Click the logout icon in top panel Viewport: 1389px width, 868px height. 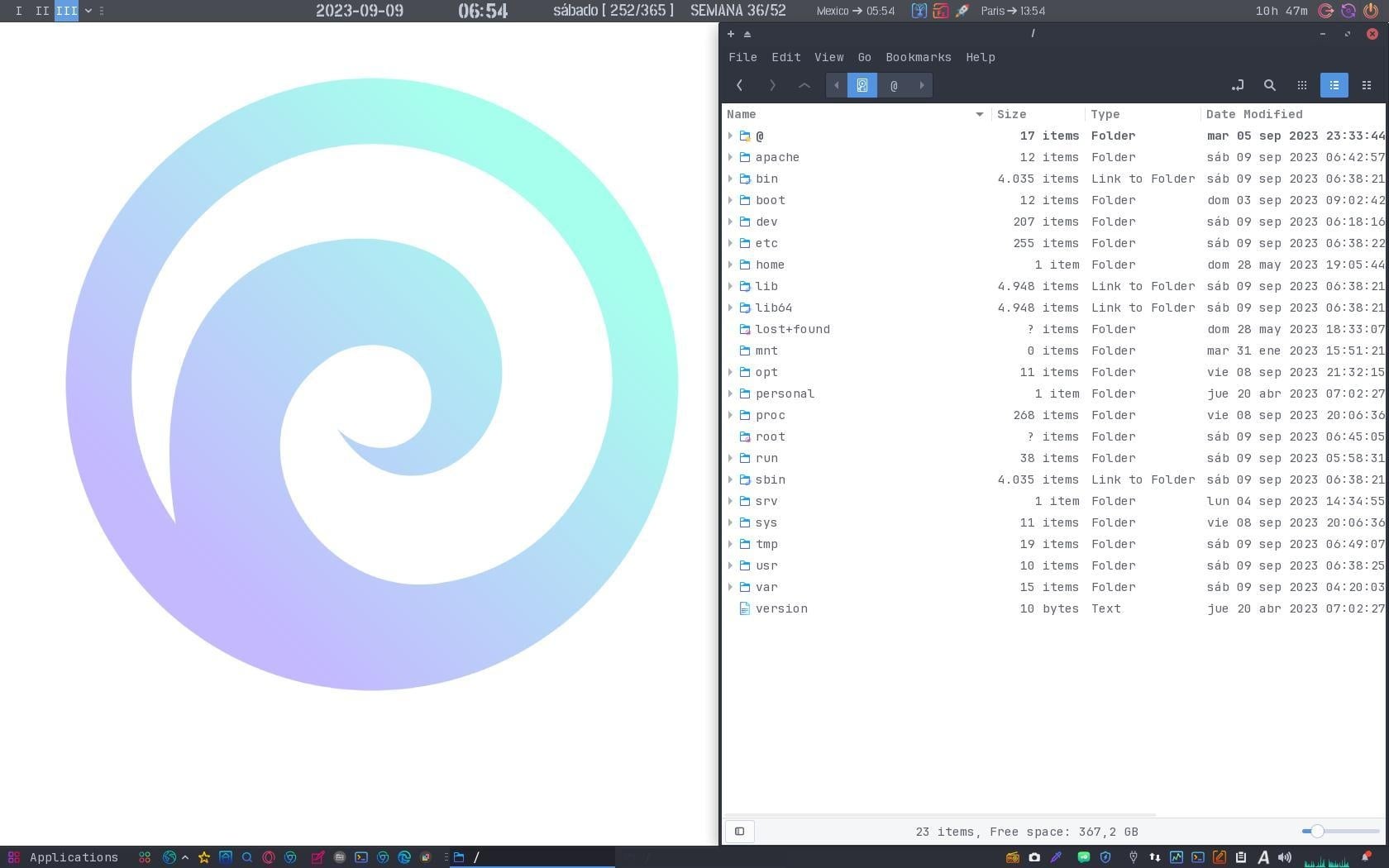(1325, 11)
